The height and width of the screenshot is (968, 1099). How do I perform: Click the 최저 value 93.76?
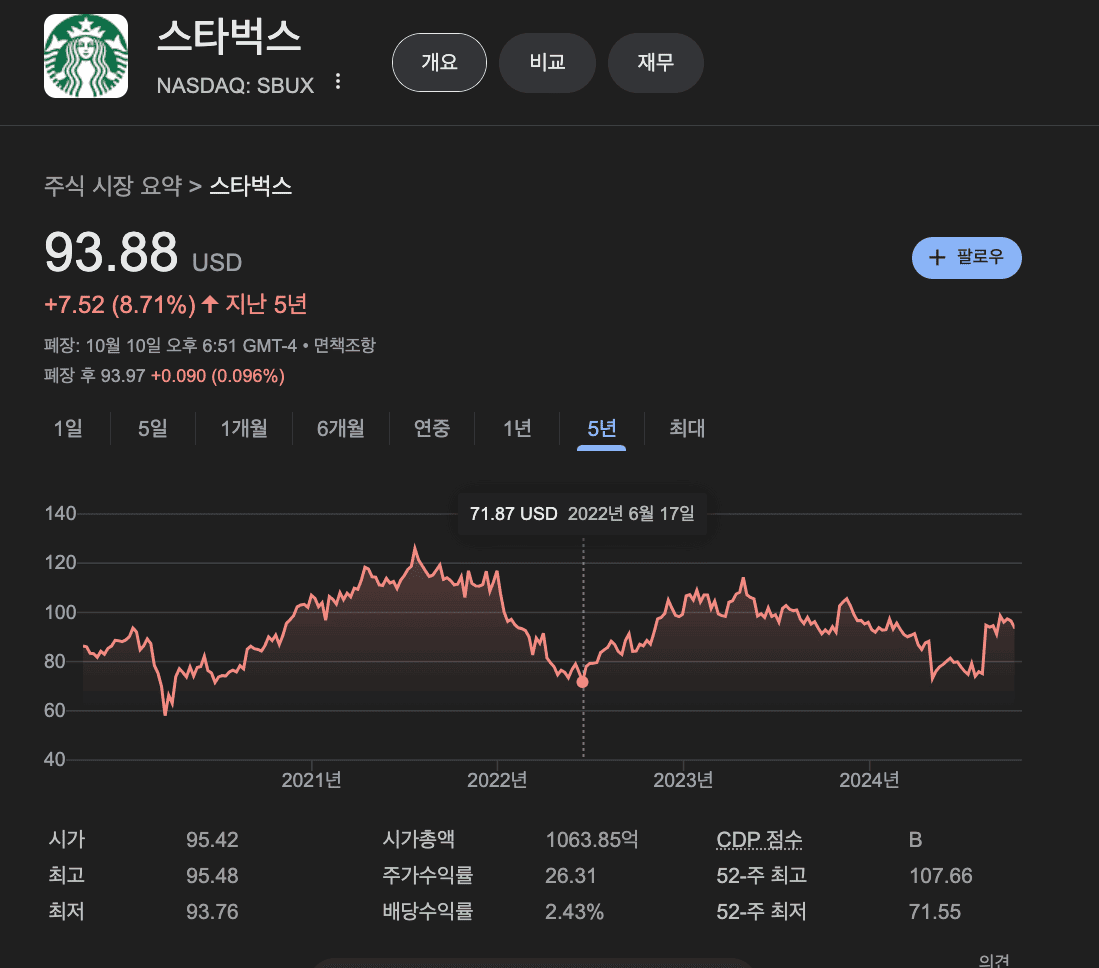[212, 912]
